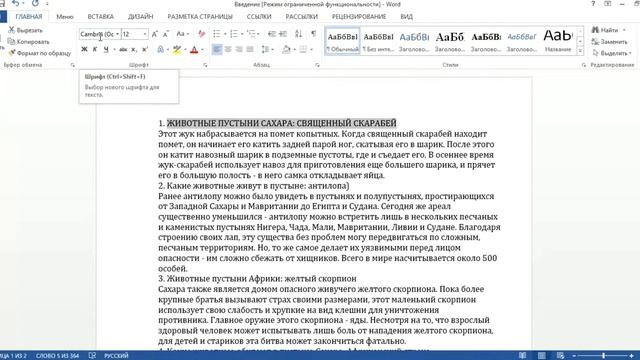Open the ГЛАВНАЯ ribbon tab

pyautogui.click(x=29, y=17)
